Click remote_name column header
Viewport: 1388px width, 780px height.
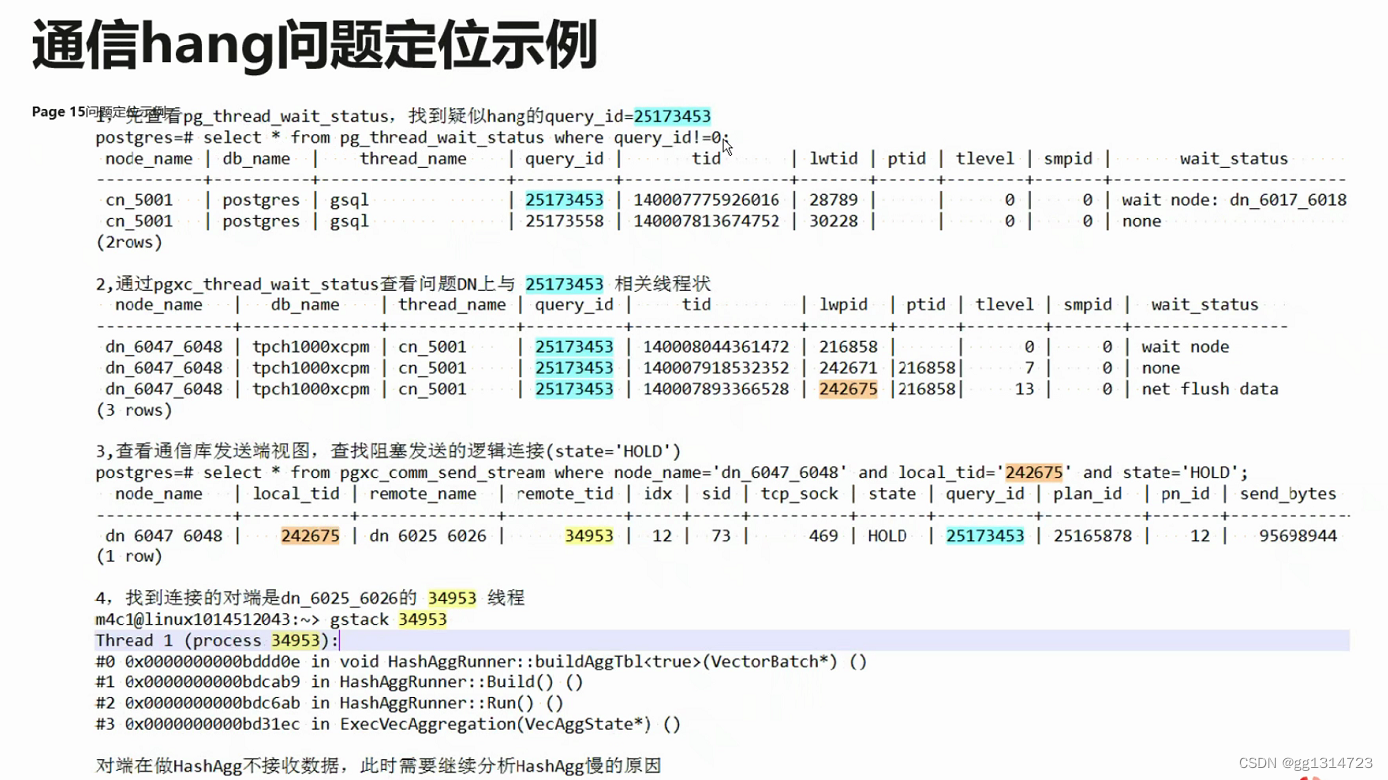pyautogui.click(x=423, y=494)
